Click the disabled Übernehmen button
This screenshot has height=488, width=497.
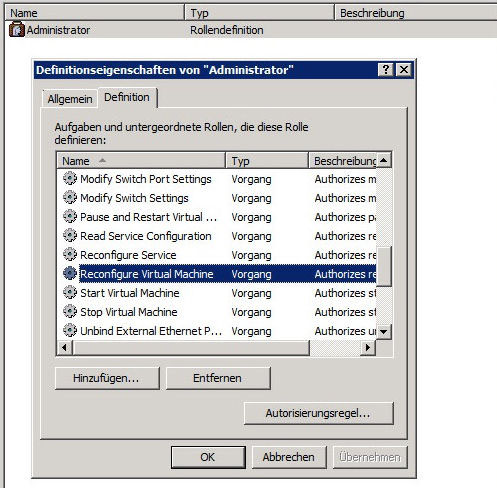click(370, 457)
